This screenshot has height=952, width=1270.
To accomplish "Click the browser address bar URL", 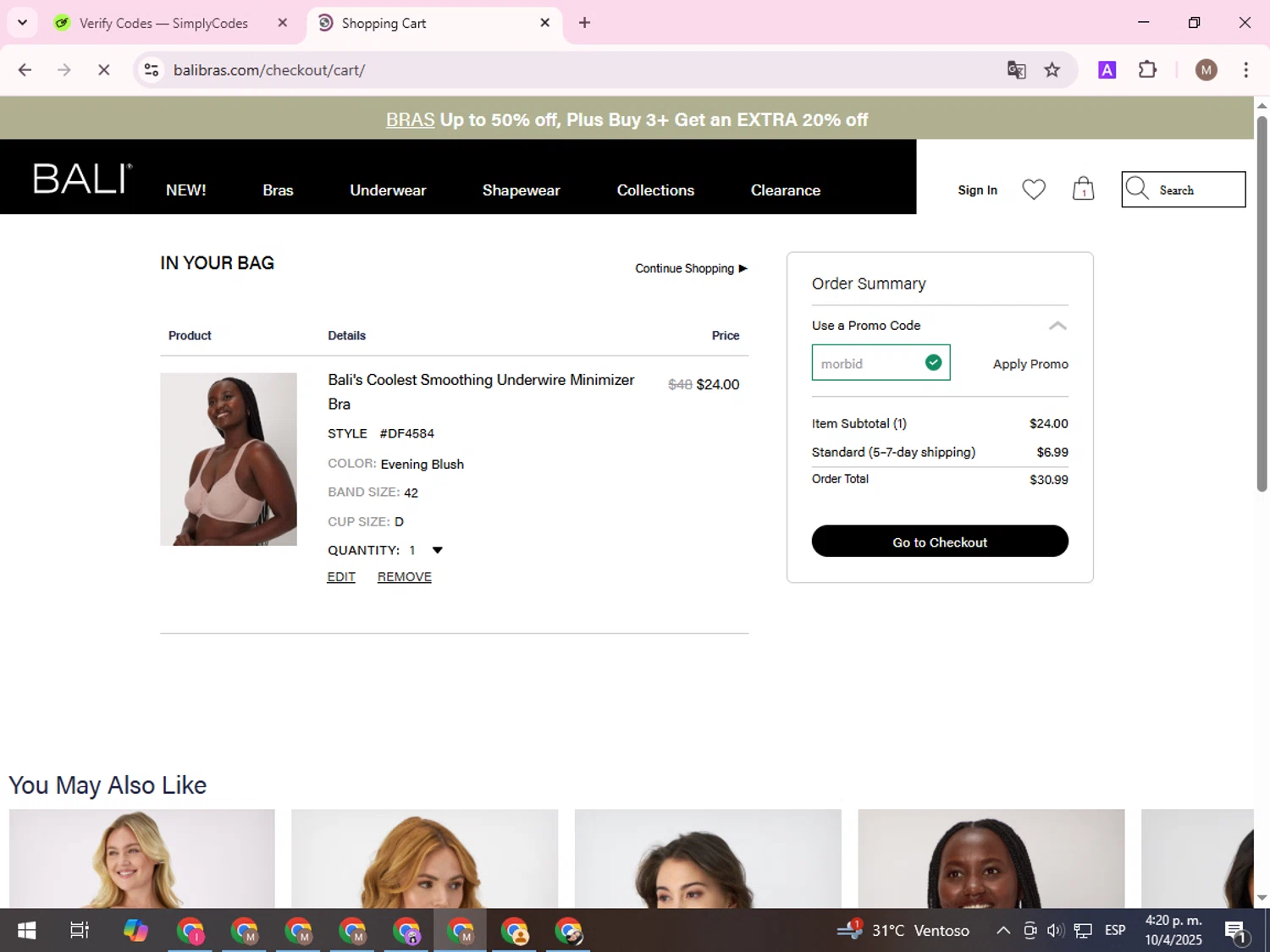I will tap(269, 70).
